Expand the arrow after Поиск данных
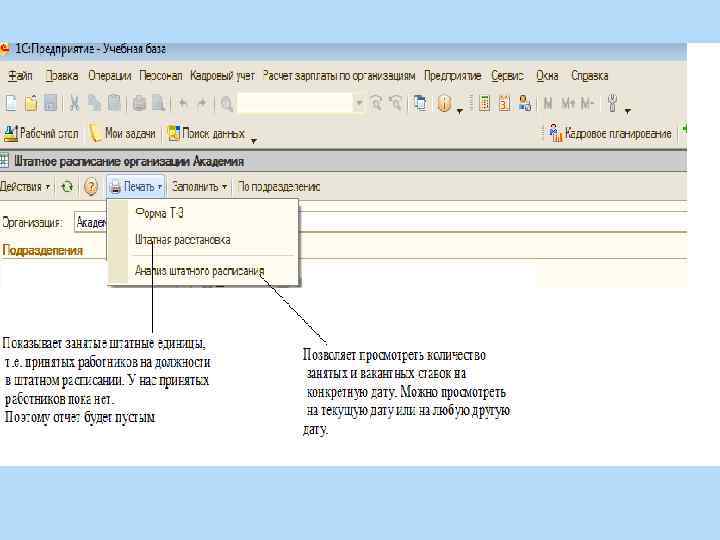 point(253,141)
